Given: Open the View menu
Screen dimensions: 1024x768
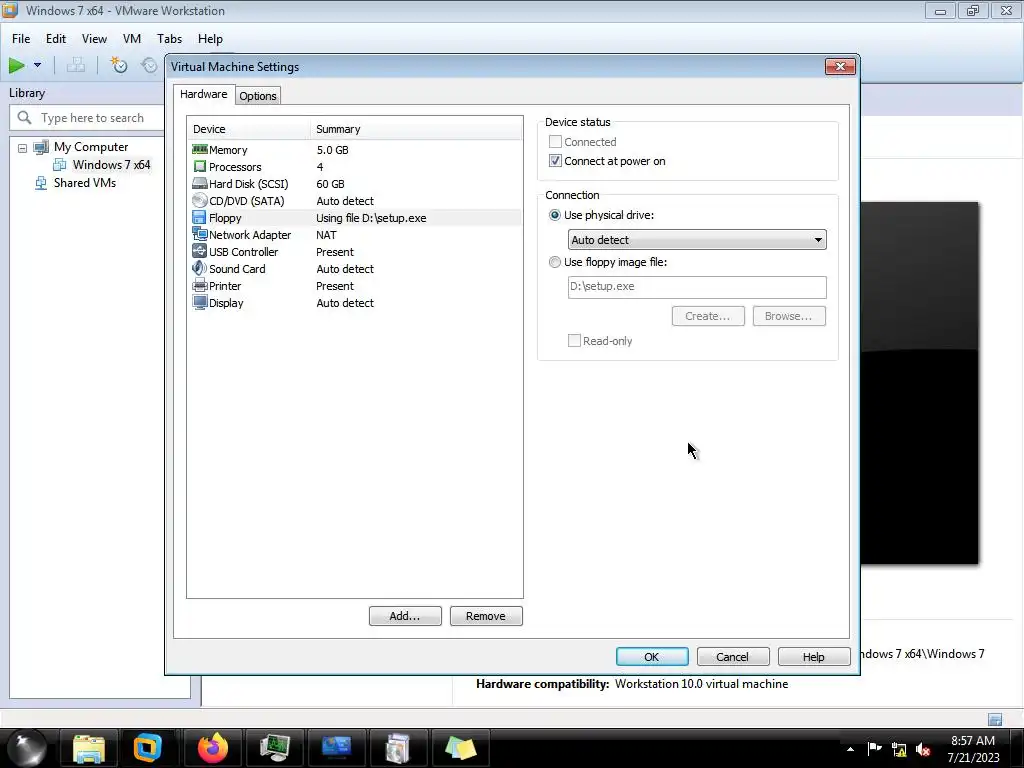Looking at the screenshot, I should coord(94,39).
